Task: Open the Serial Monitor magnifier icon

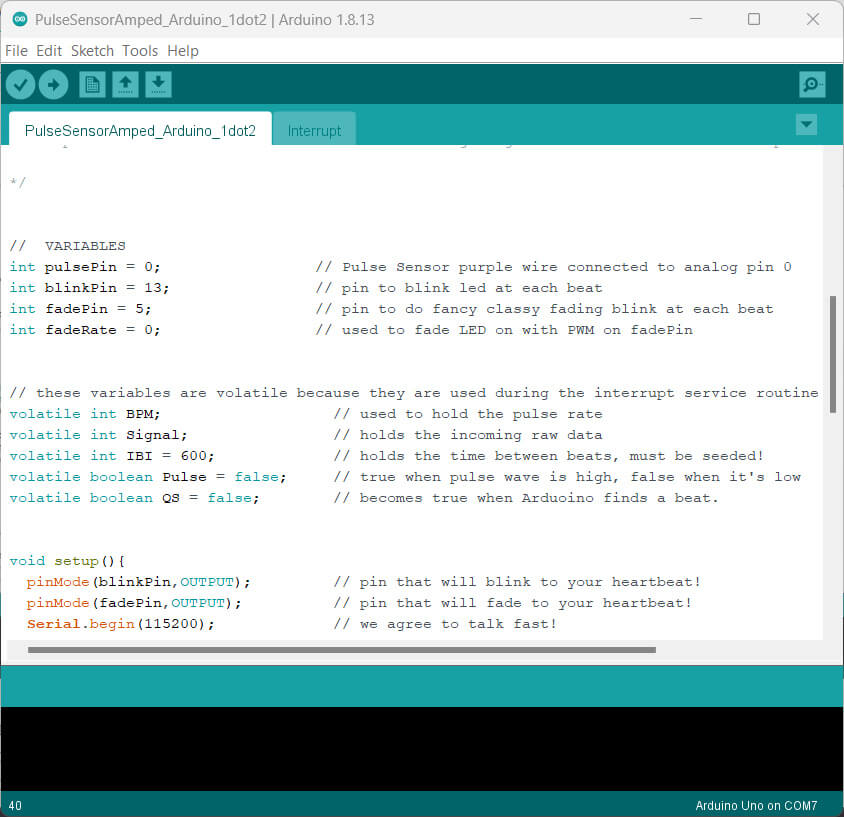Action: click(812, 85)
